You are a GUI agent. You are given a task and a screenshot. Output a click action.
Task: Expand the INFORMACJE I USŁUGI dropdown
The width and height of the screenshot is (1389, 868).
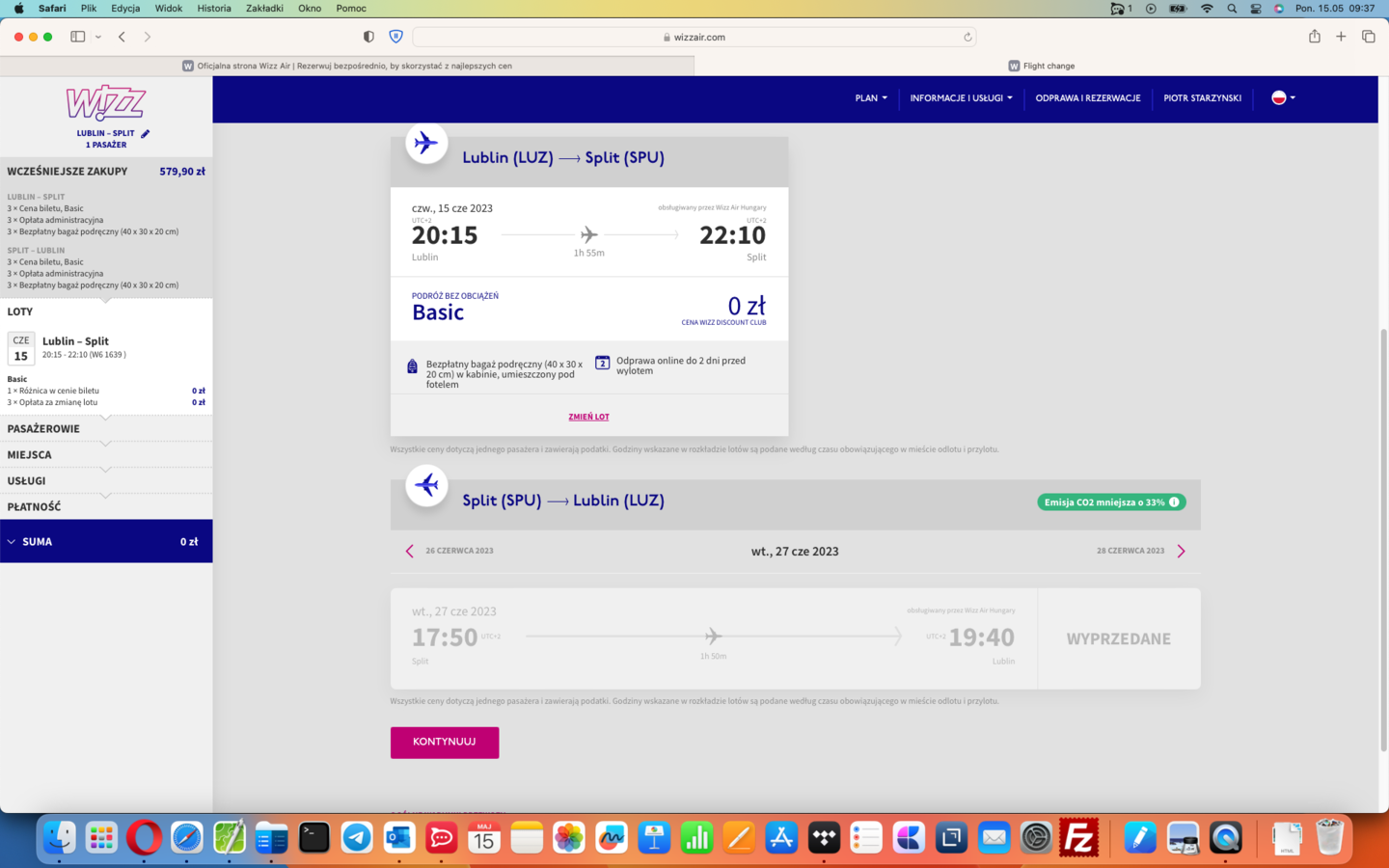(x=961, y=98)
